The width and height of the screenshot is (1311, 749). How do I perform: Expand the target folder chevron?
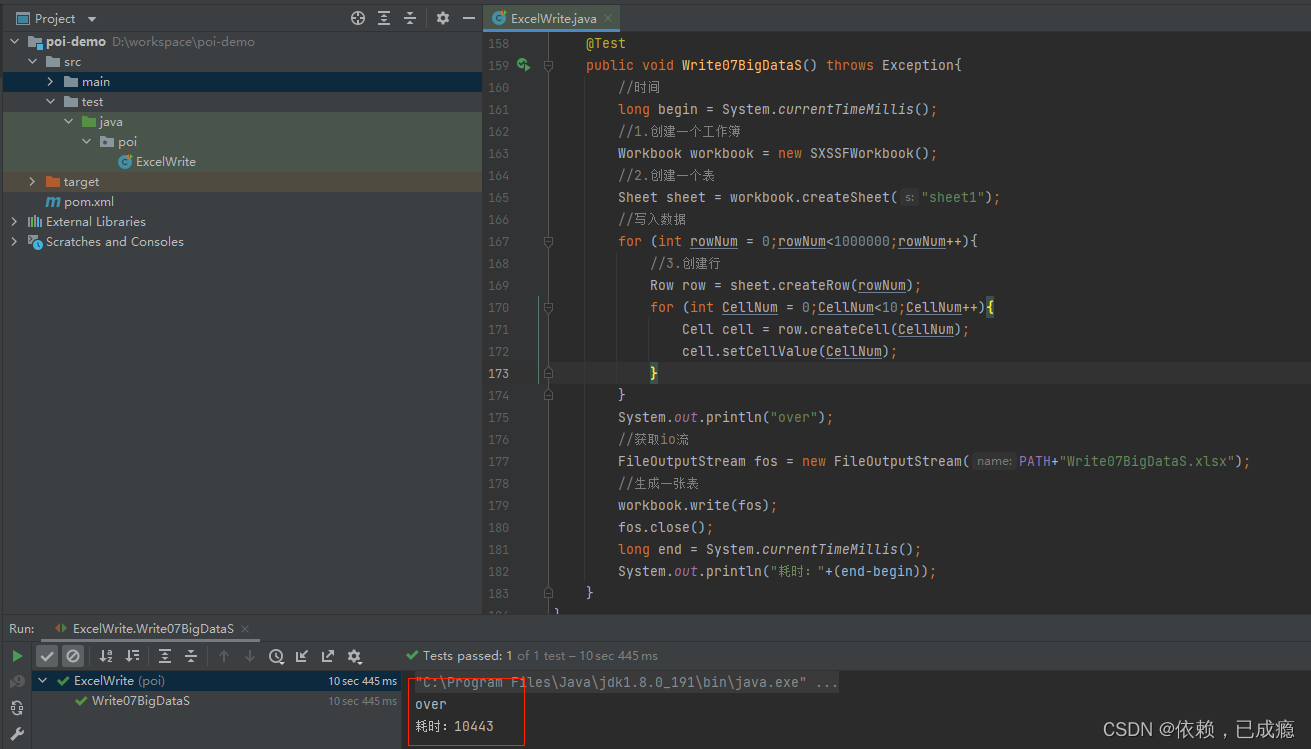pyautogui.click(x=32, y=182)
